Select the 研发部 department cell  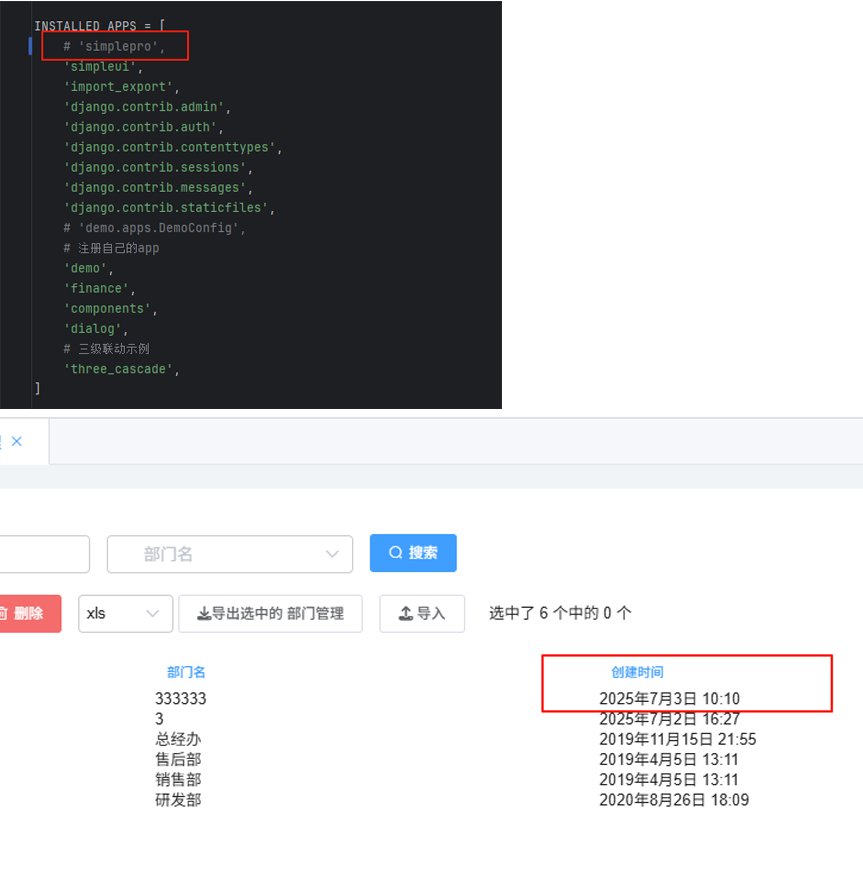tap(178, 800)
